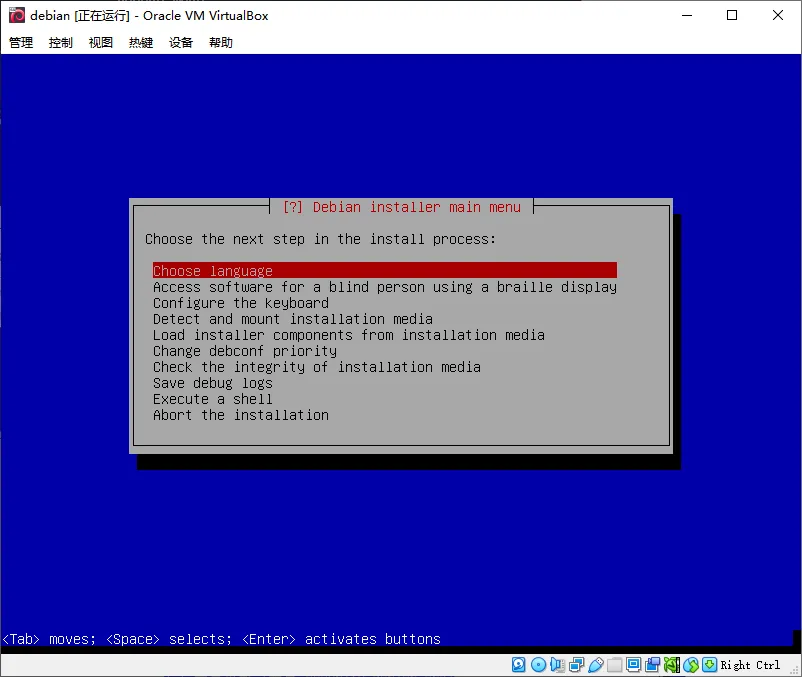
Task: Click the optical disc status icon
Action: pyautogui.click(x=538, y=665)
